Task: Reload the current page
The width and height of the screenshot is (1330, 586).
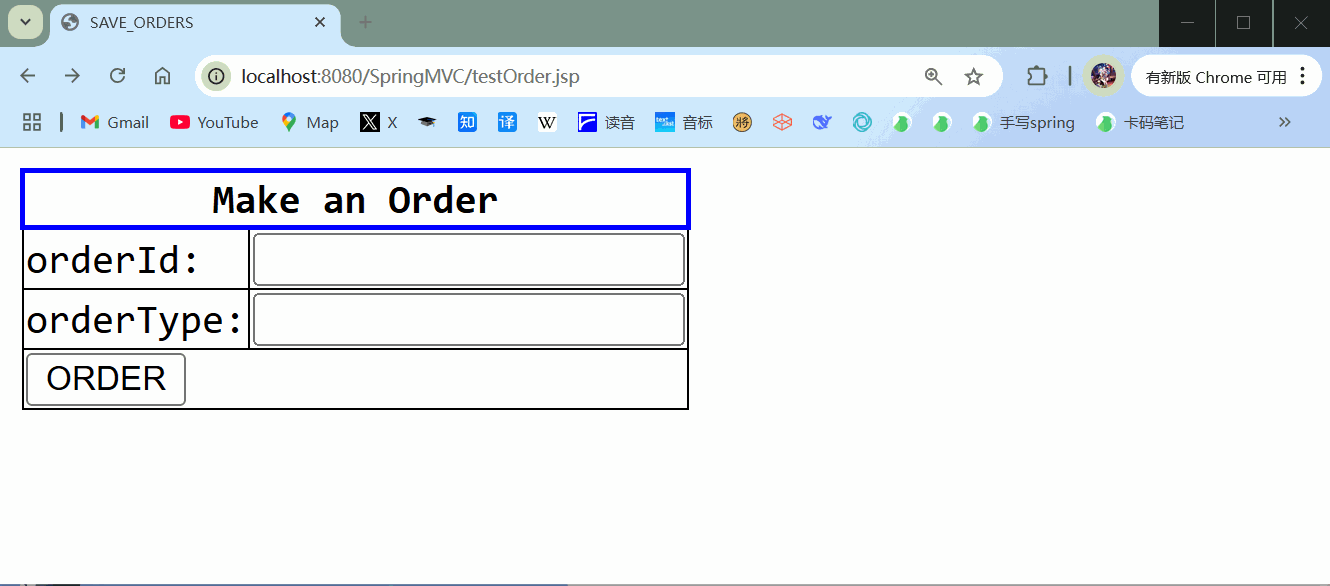Action: [117, 76]
